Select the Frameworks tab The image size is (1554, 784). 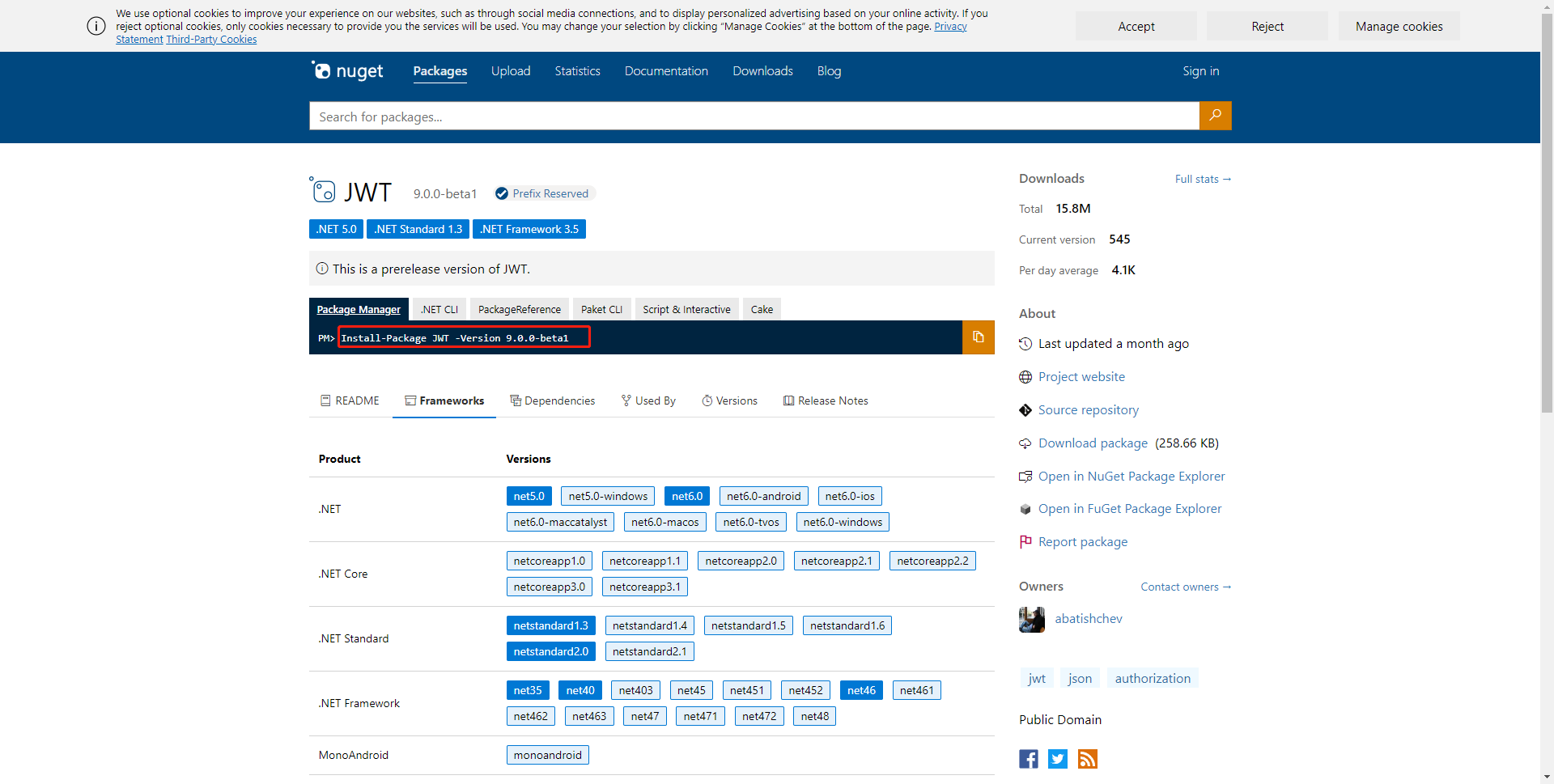444,400
